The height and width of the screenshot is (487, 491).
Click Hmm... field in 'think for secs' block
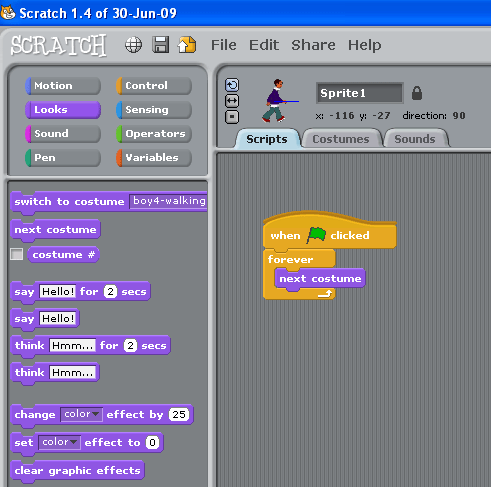tap(72, 345)
